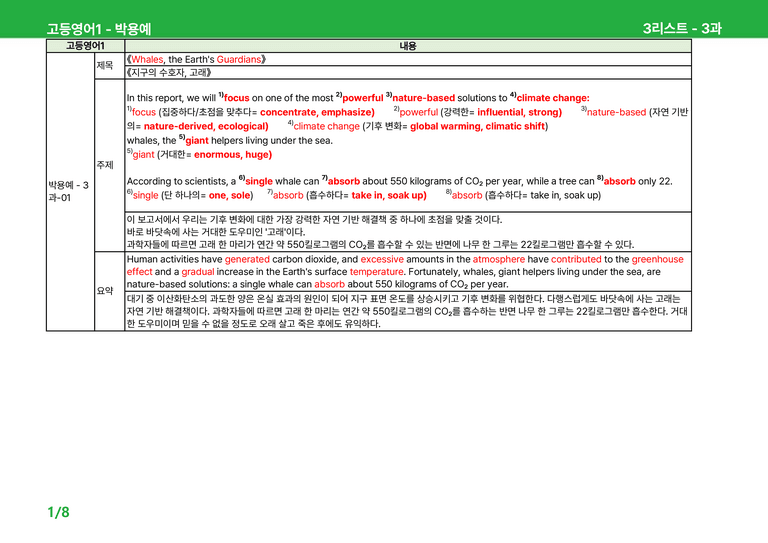
Task: Click the Korean title 지구의 수호자, 고래
Action: [168, 72]
